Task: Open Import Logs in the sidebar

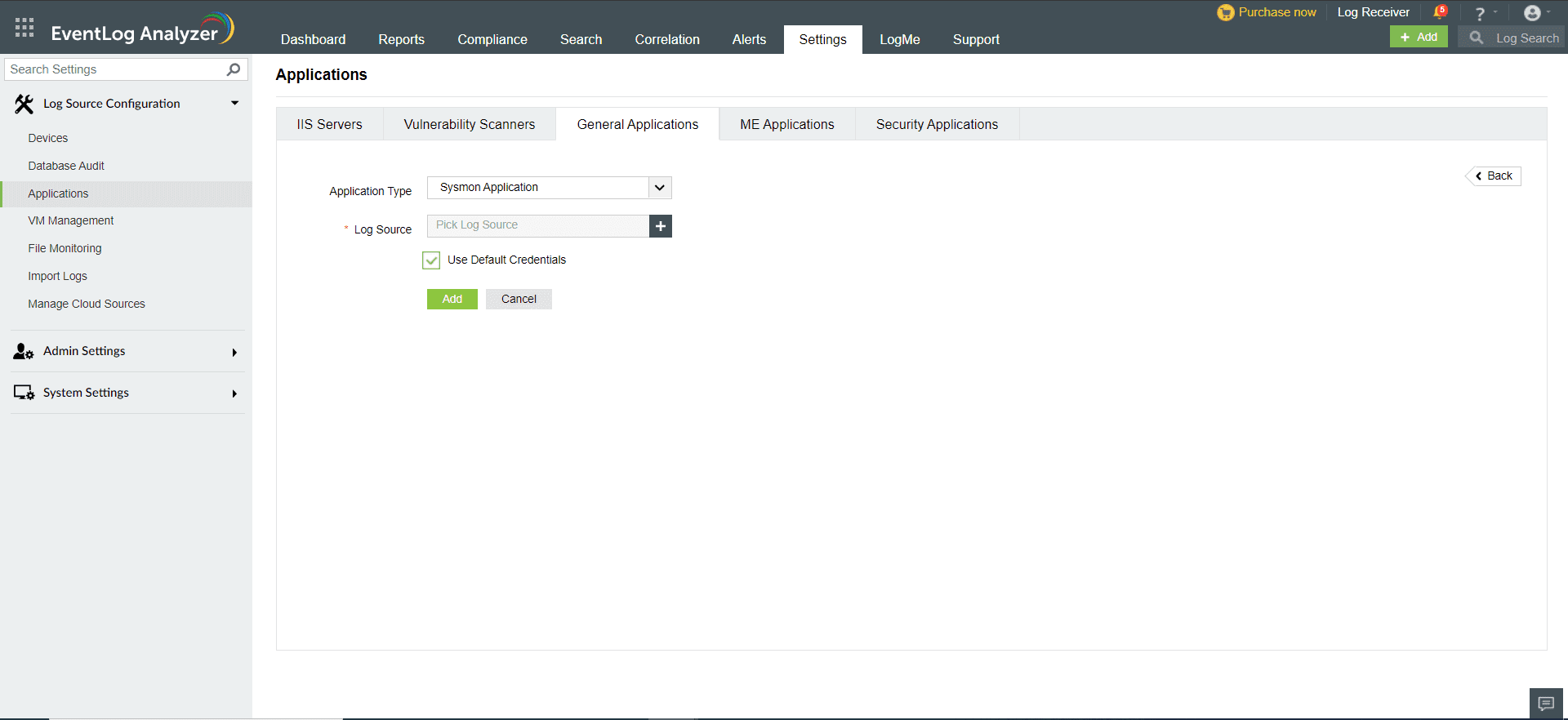Action: (x=57, y=276)
